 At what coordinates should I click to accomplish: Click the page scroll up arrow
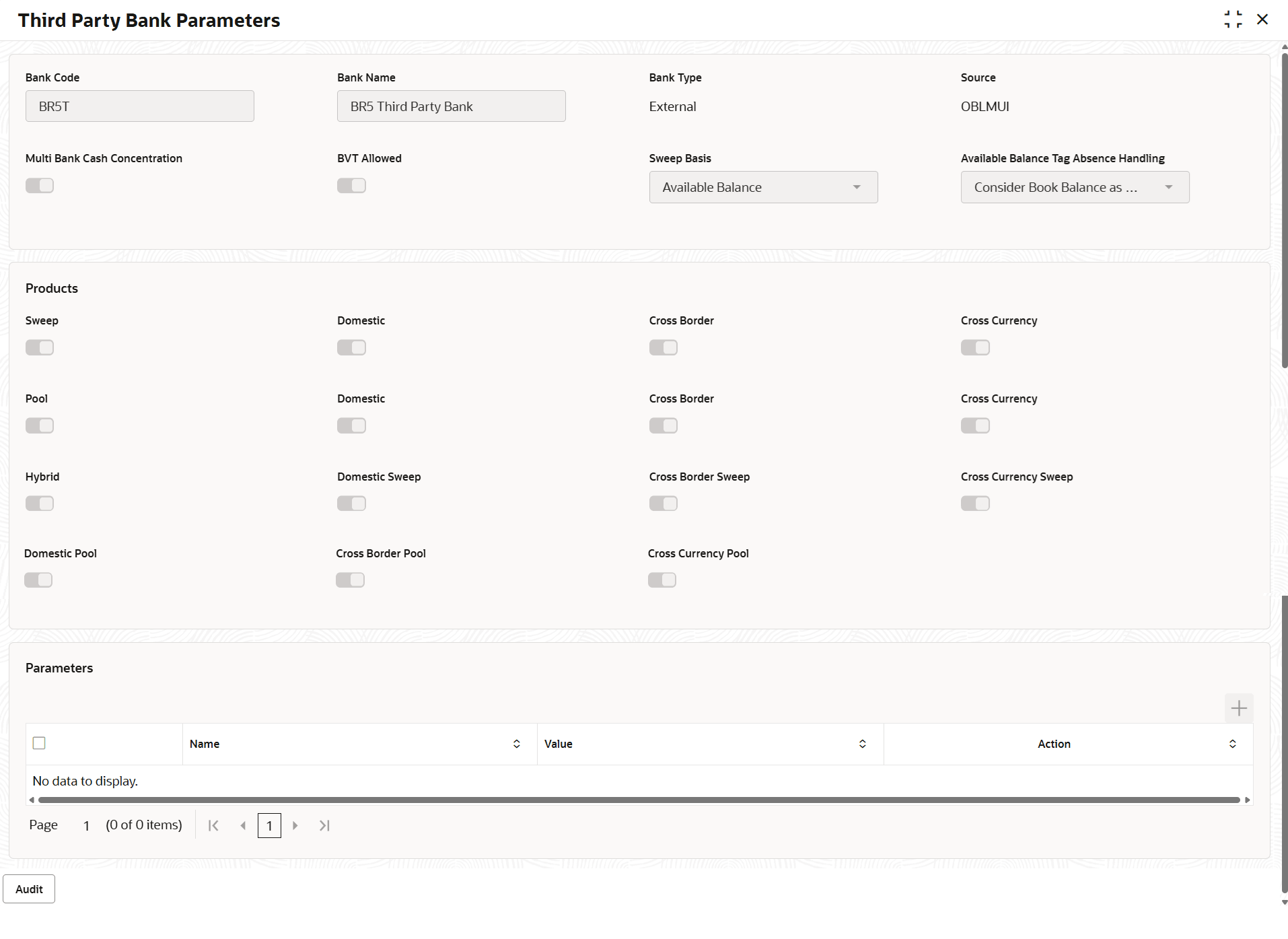(1284, 47)
